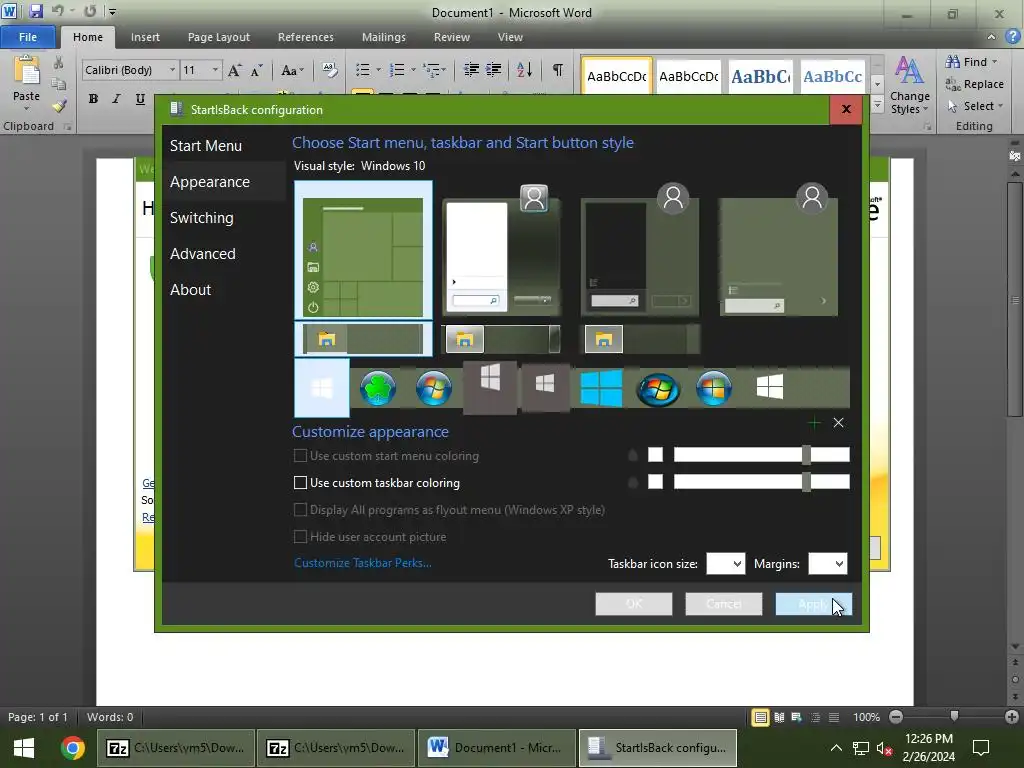
Task: Choose the plain white Windows logo Start button
Action: (x=769, y=387)
